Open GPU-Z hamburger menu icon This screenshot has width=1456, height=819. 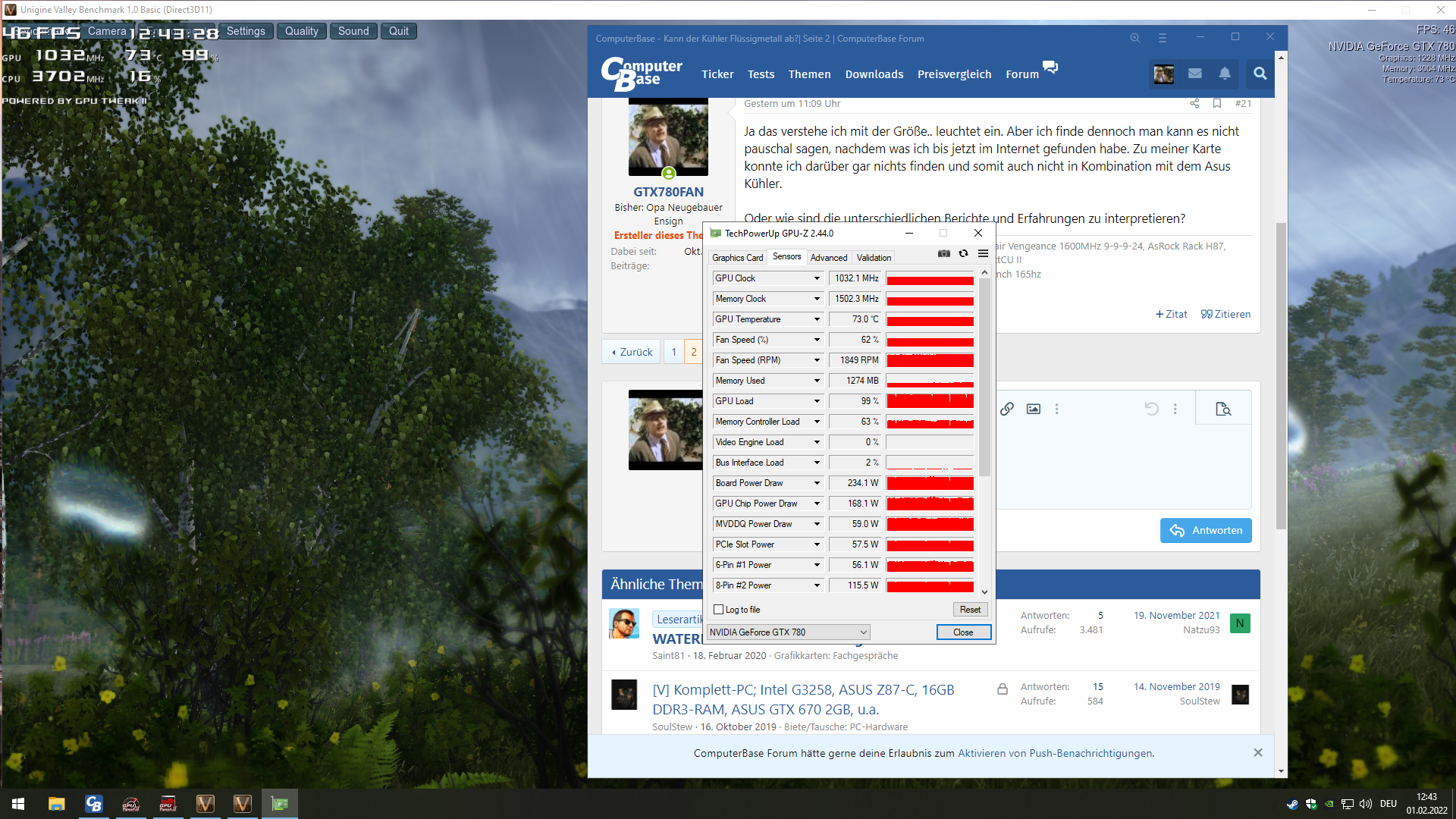(x=983, y=254)
